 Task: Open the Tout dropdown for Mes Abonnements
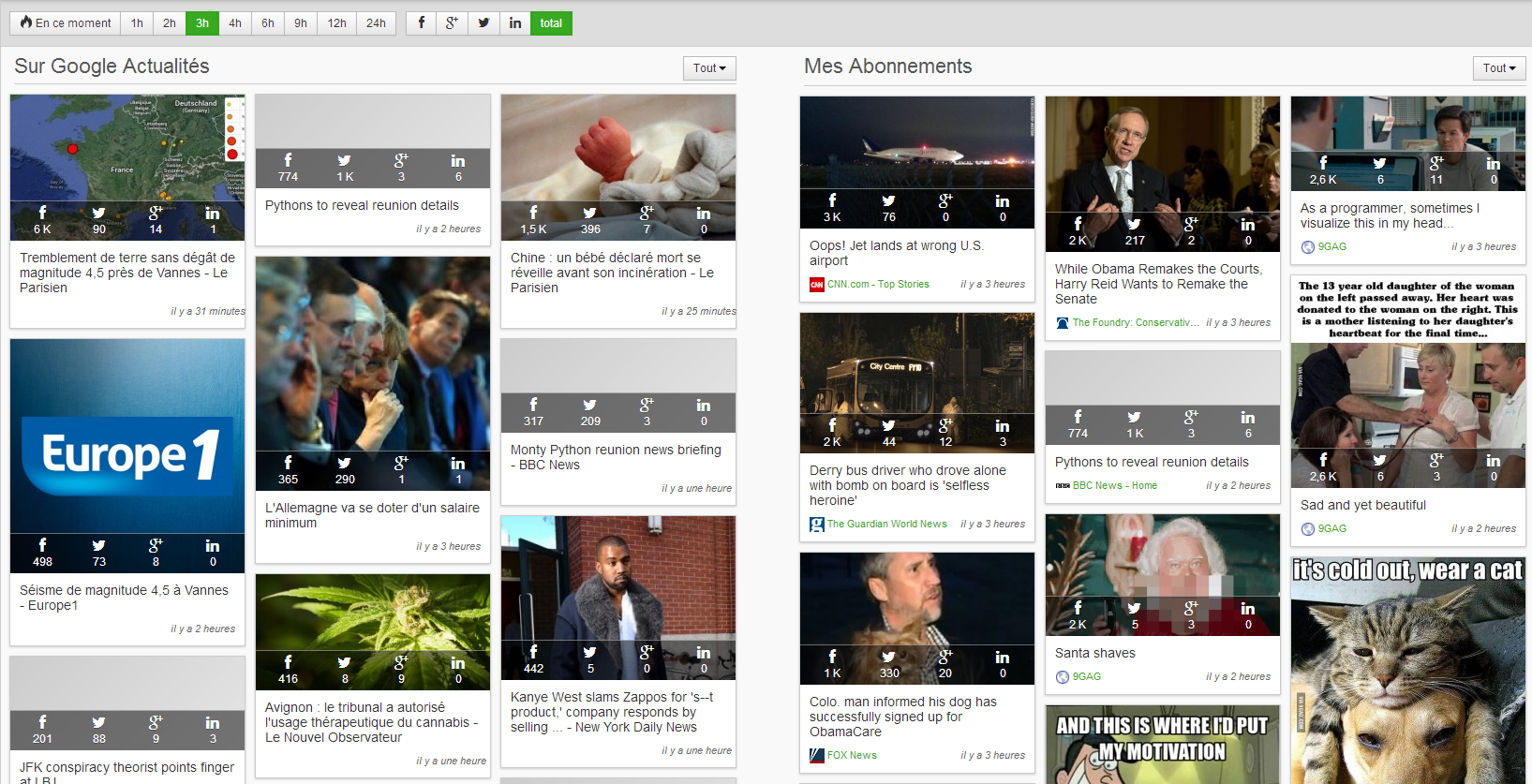tap(1499, 68)
